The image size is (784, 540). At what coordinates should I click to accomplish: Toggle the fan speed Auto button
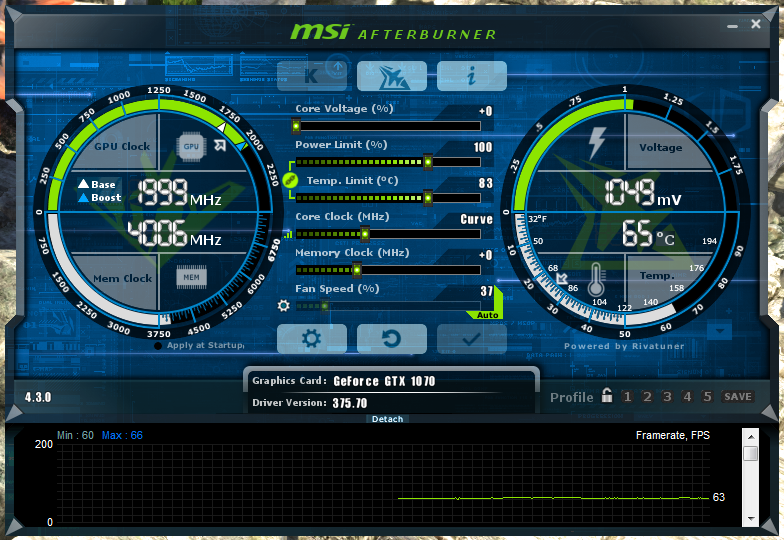487,315
